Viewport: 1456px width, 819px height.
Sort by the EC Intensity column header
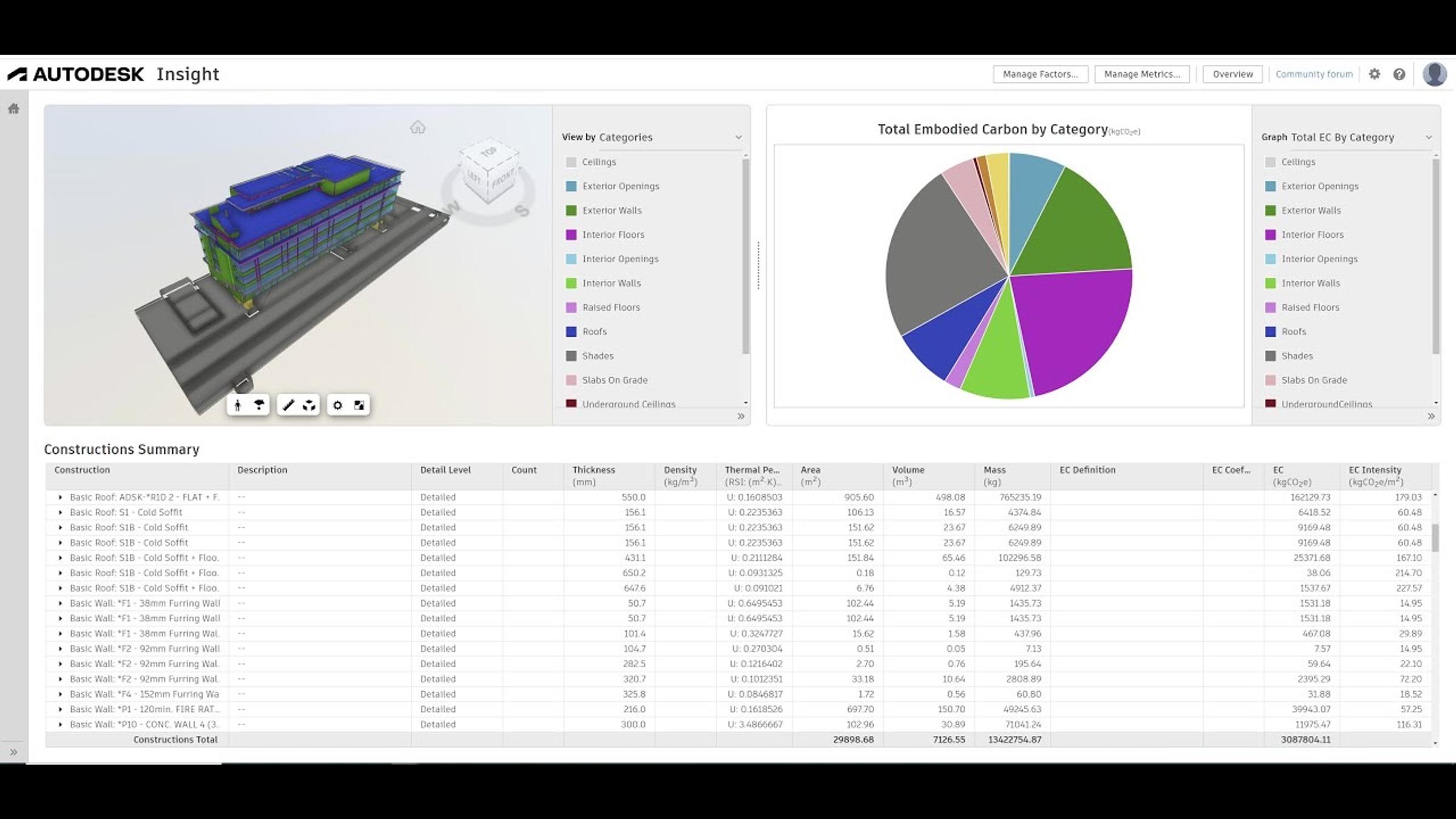point(1386,476)
